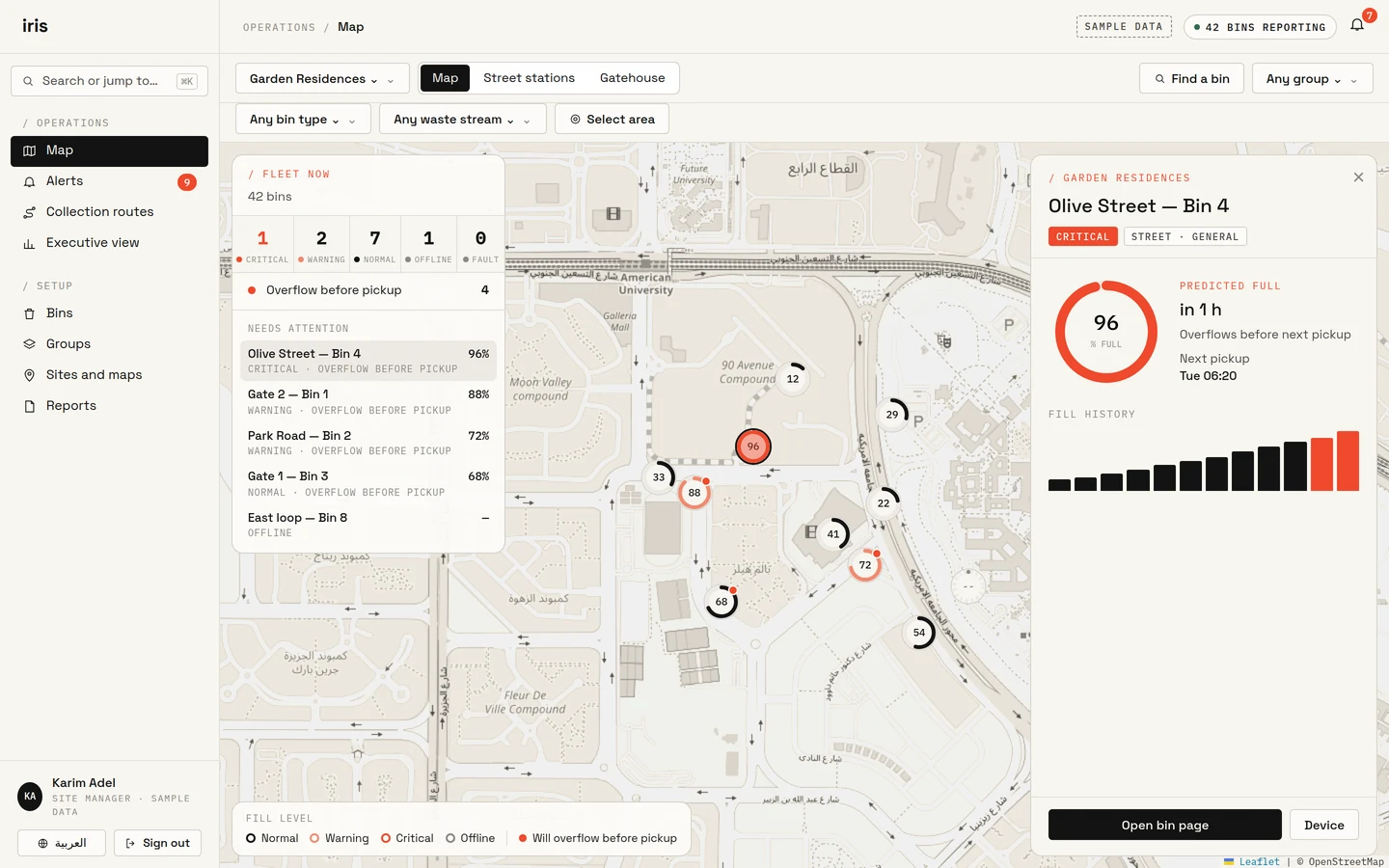Select the bin marker showing 68
The image size is (1389, 868).
pyautogui.click(x=722, y=602)
